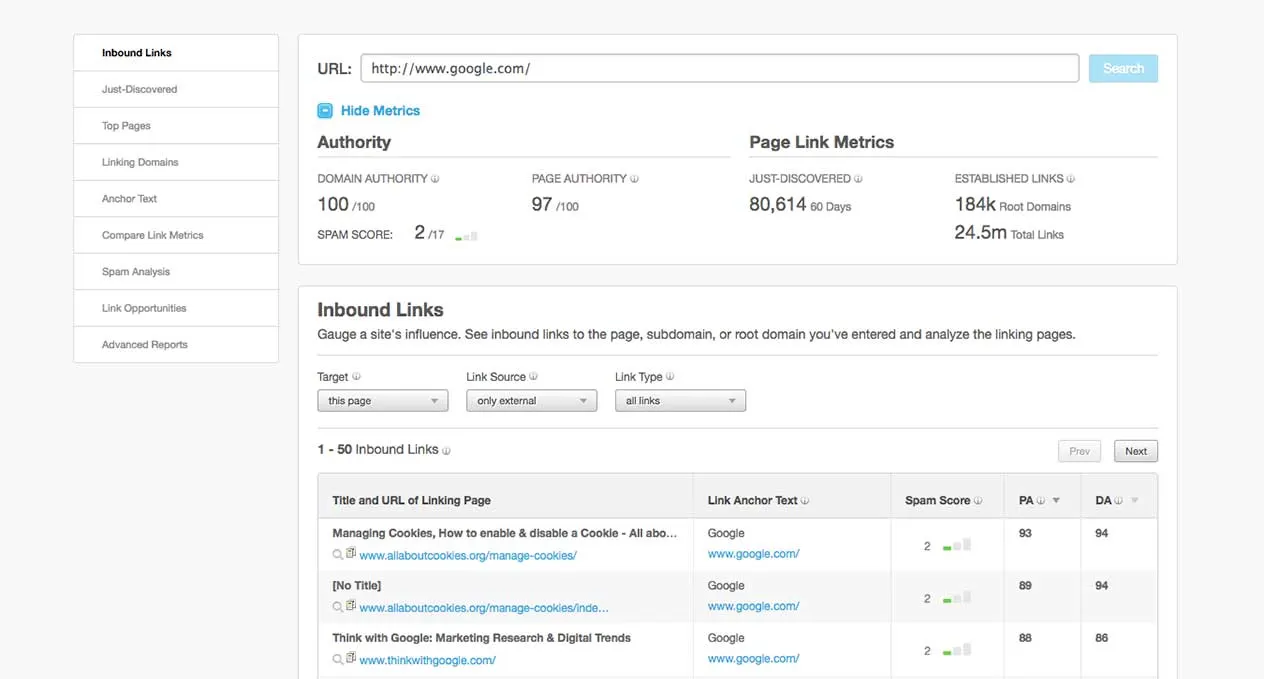Screen dimensions: 1264x679
Task: Click the spam score bar beside 2 /17
Action: pyautogui.click(x=466, y=237)
